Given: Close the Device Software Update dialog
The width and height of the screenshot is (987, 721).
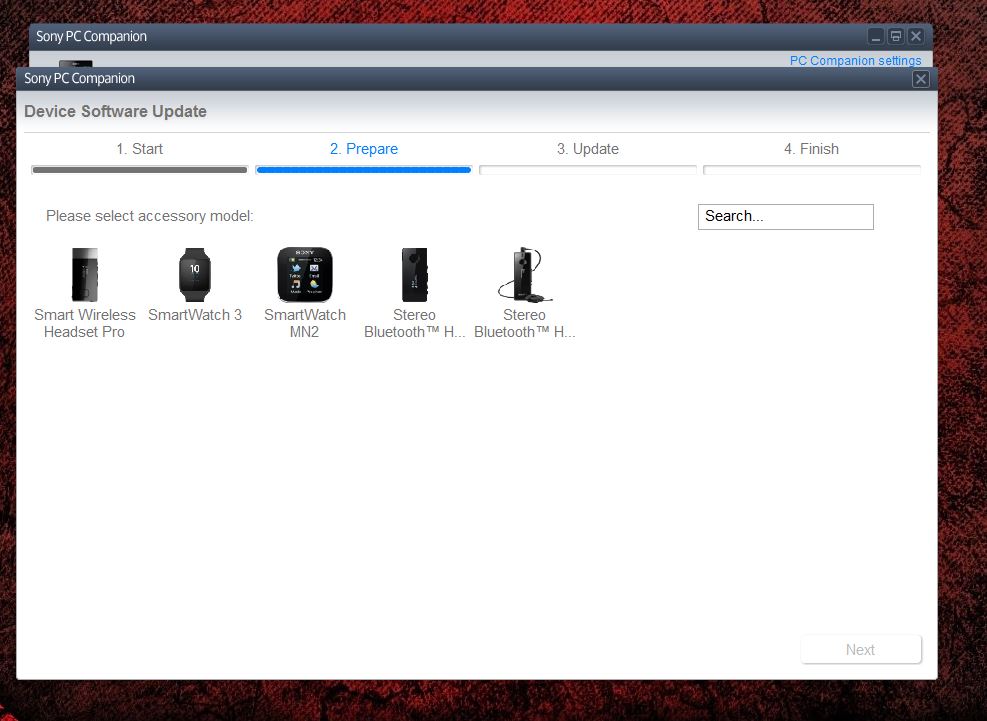Looking at the screenshot, I should tap(920, 79).
